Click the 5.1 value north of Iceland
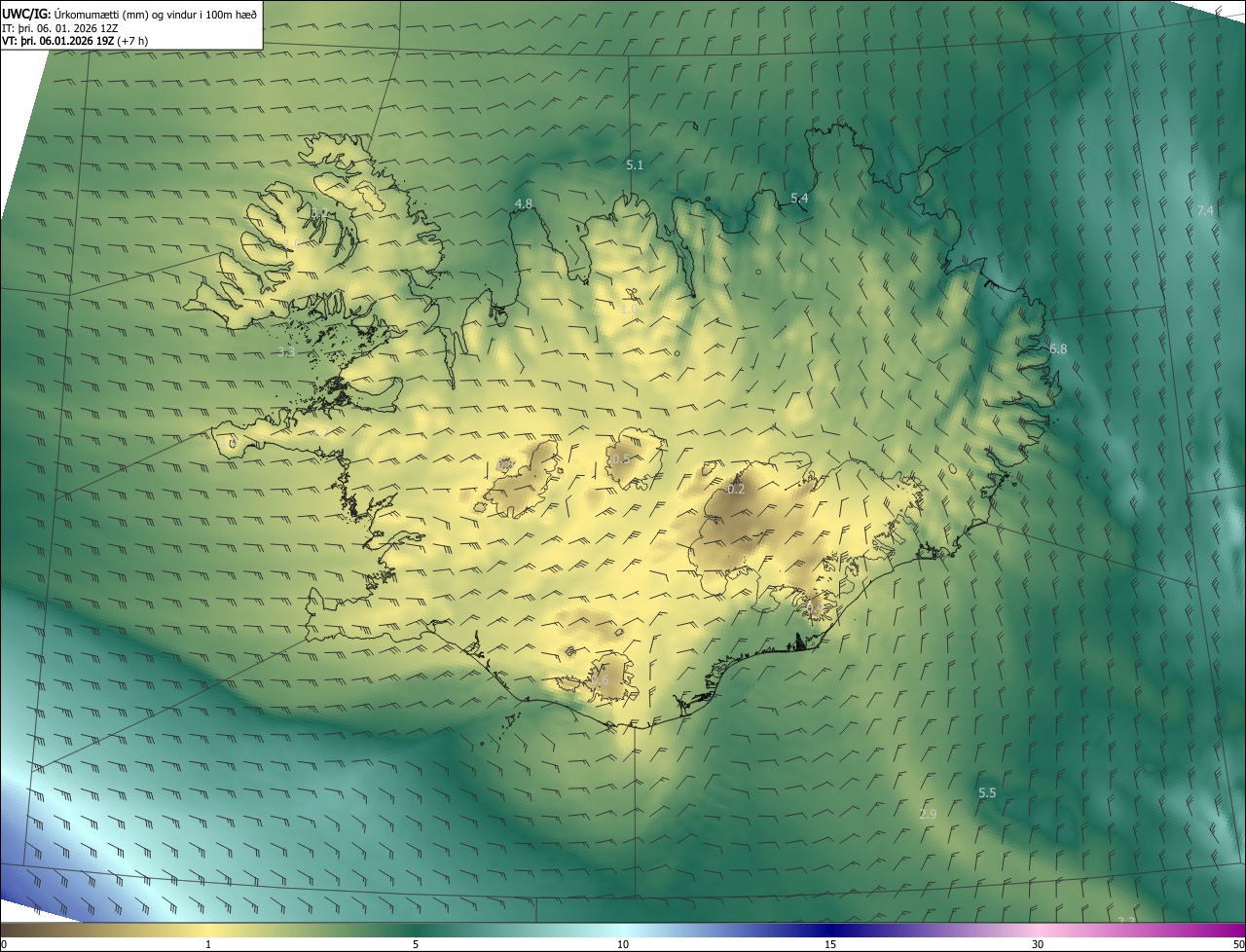The height and width of the screenshot is (952, 1246). tap(635, 165)
